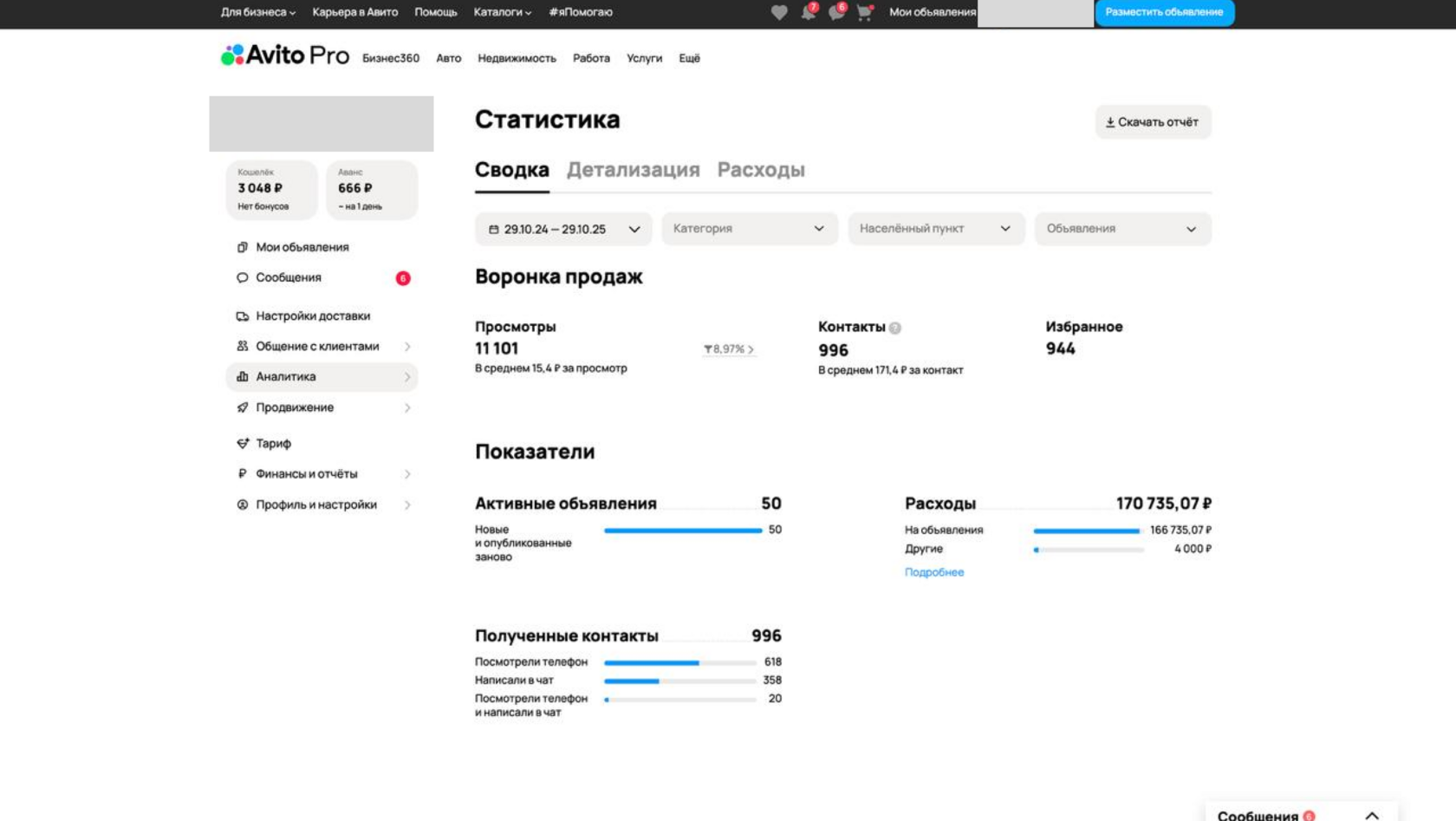Screen dimensions: 1456x821
Task: Open the Бизнес360 navigation item
Action: coord(391,58)
